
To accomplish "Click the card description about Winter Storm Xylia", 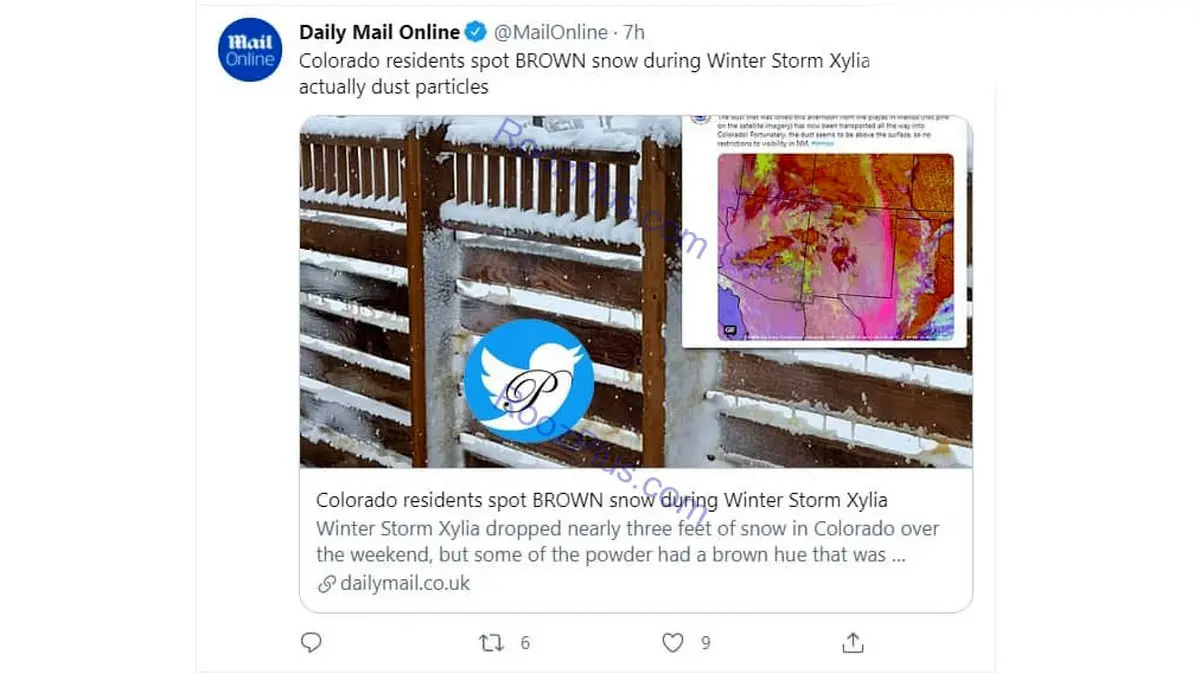I will click(628, 541).
